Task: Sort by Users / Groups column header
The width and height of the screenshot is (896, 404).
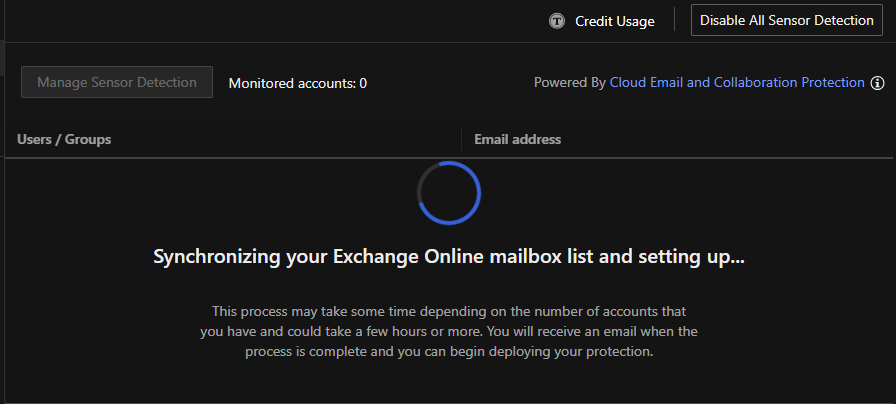Action: click(64, 139)
